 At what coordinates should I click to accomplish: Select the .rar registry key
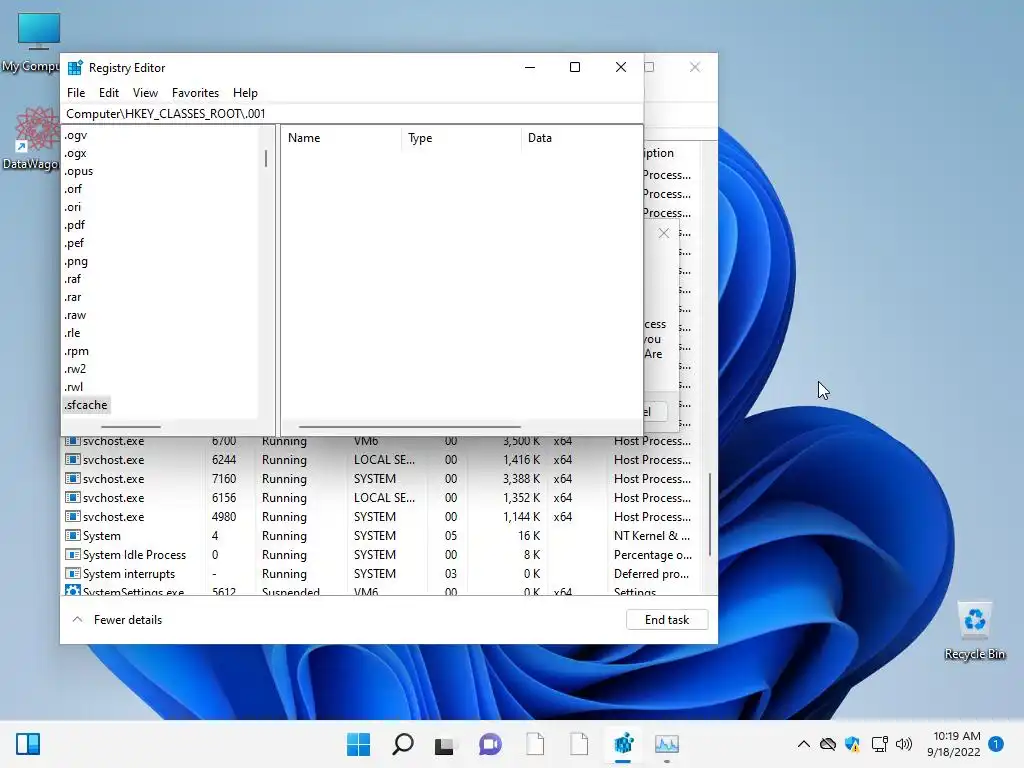pyautogui.click(x=72, y=297)
